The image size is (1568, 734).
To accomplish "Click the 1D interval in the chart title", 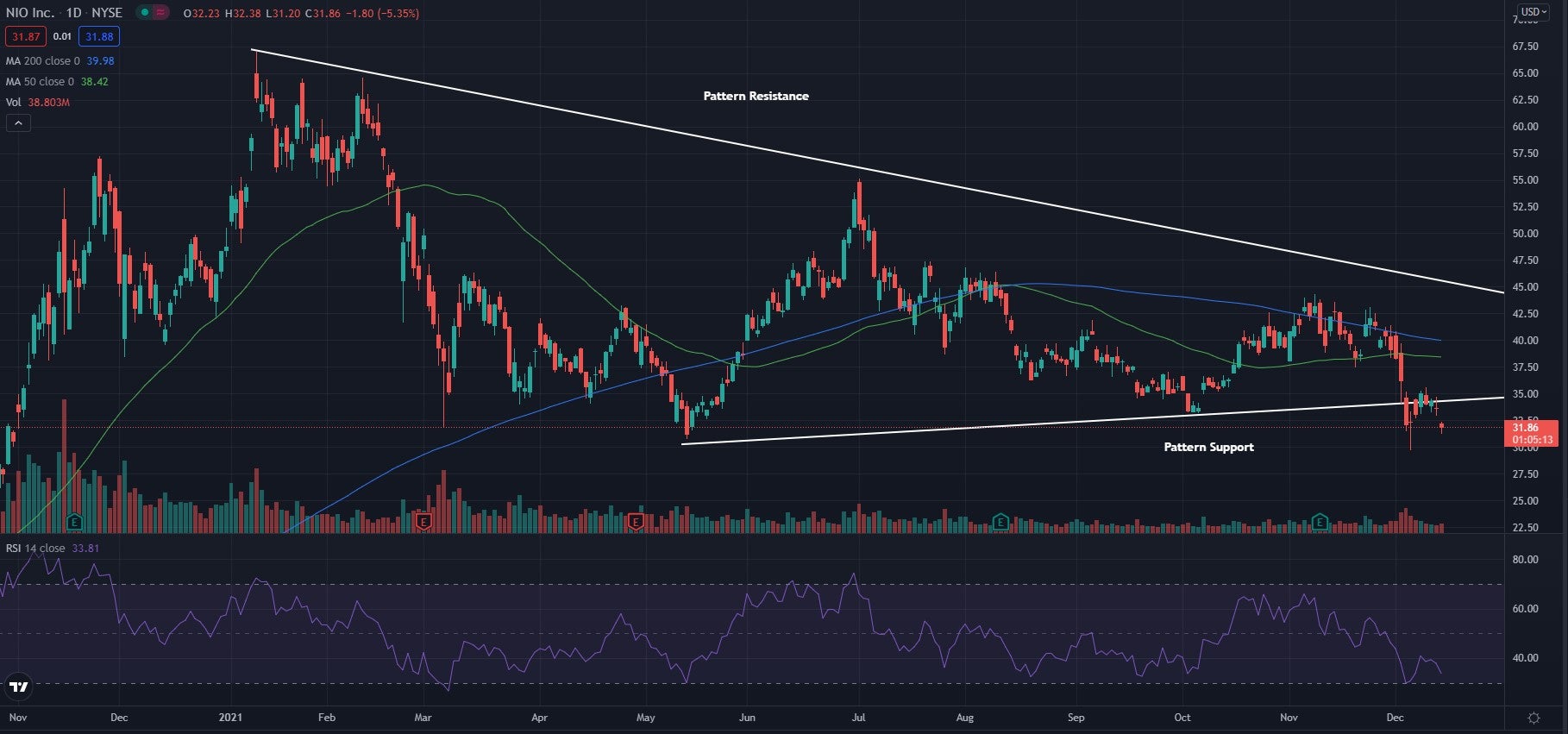I will pos(73,13).
